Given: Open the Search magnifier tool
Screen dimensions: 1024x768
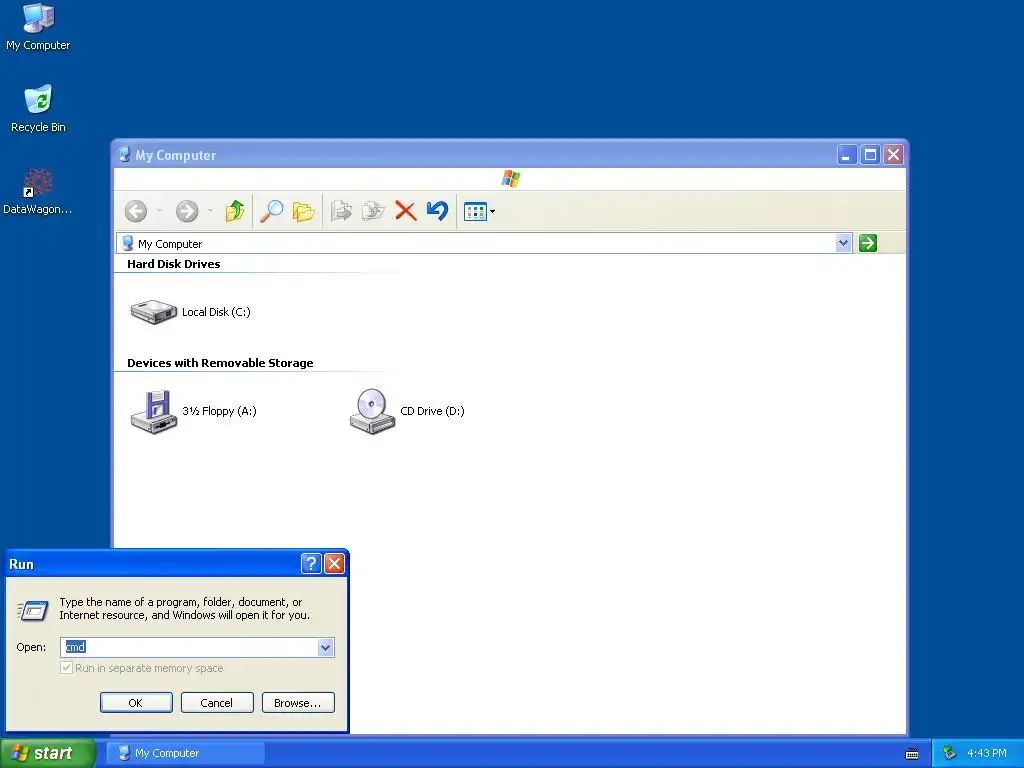Looking at the screenshot, I should pyautogui.click(x=271, y=211).
